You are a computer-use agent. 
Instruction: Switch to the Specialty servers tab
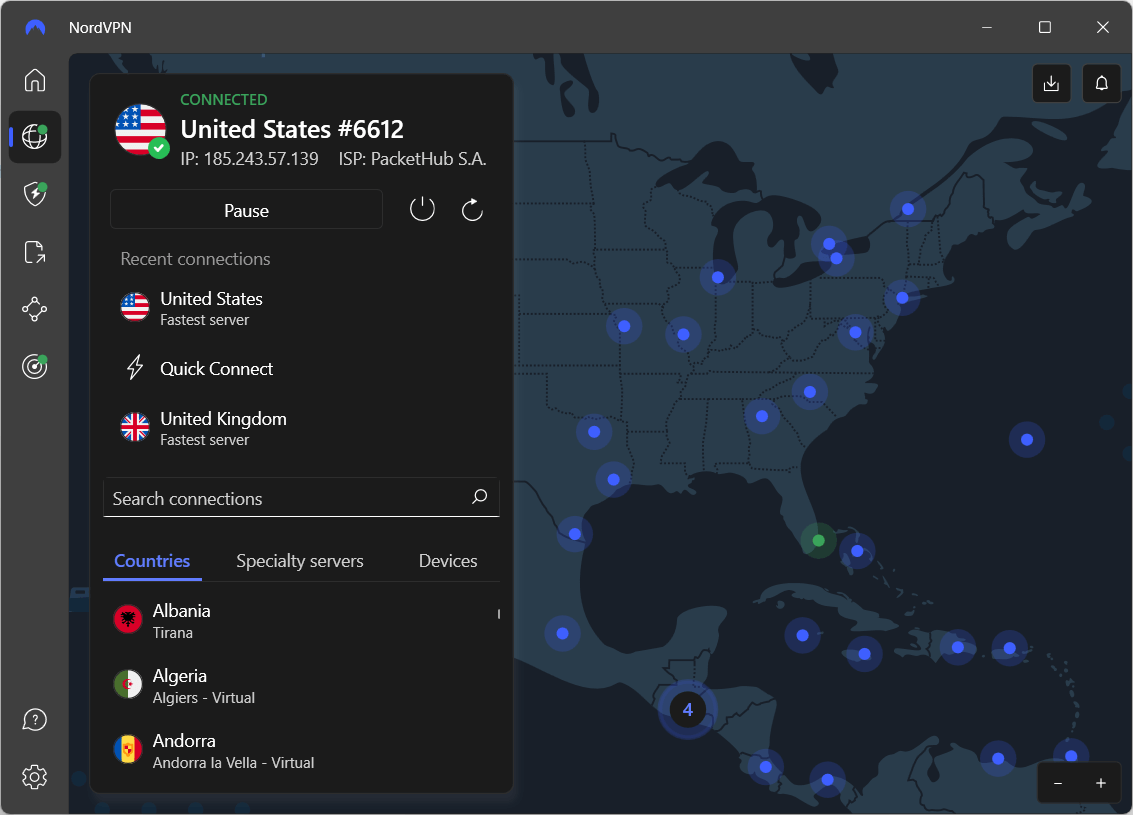[300, 561]
